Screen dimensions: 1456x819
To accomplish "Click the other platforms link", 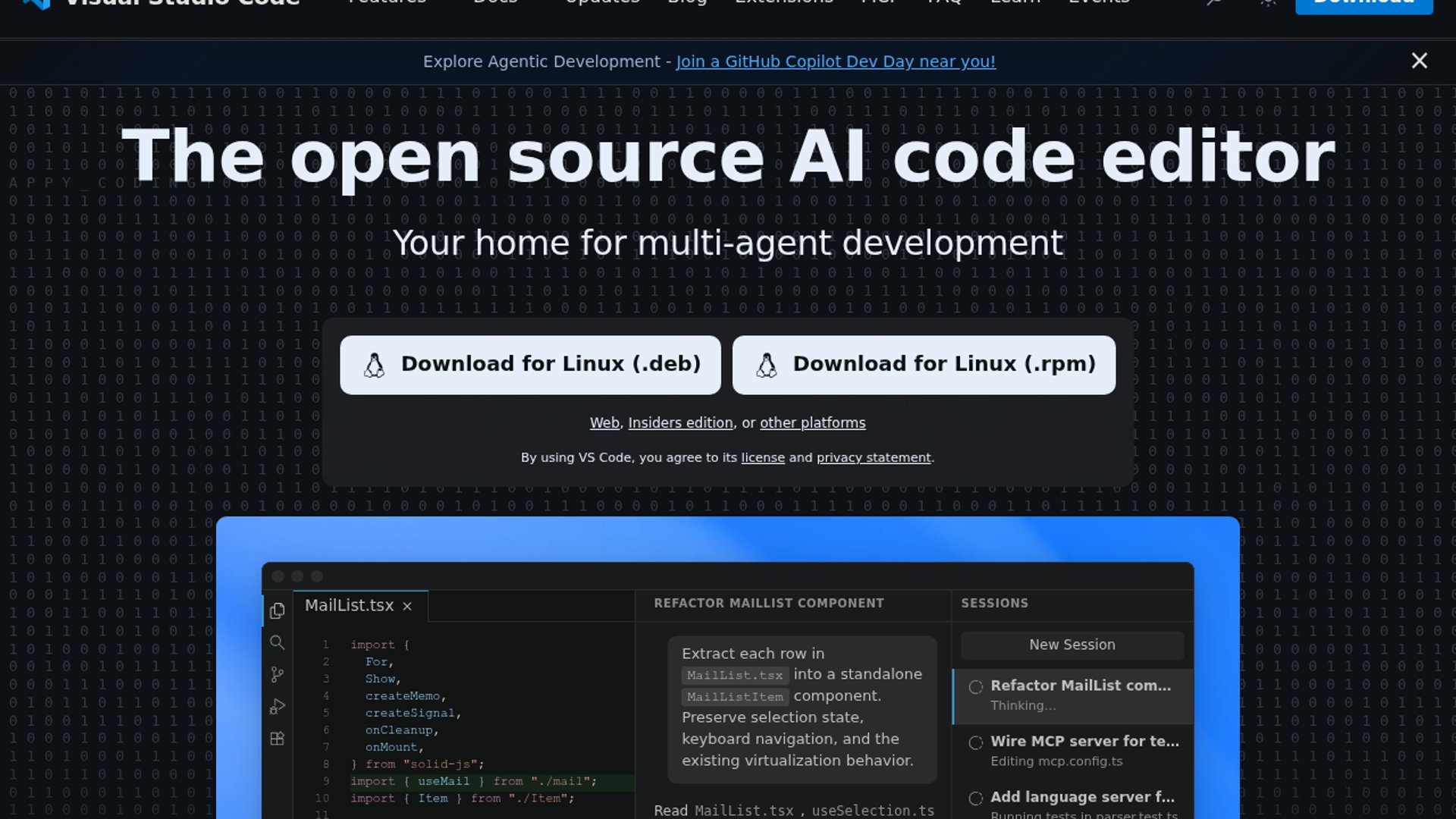I will pos(812,422).
